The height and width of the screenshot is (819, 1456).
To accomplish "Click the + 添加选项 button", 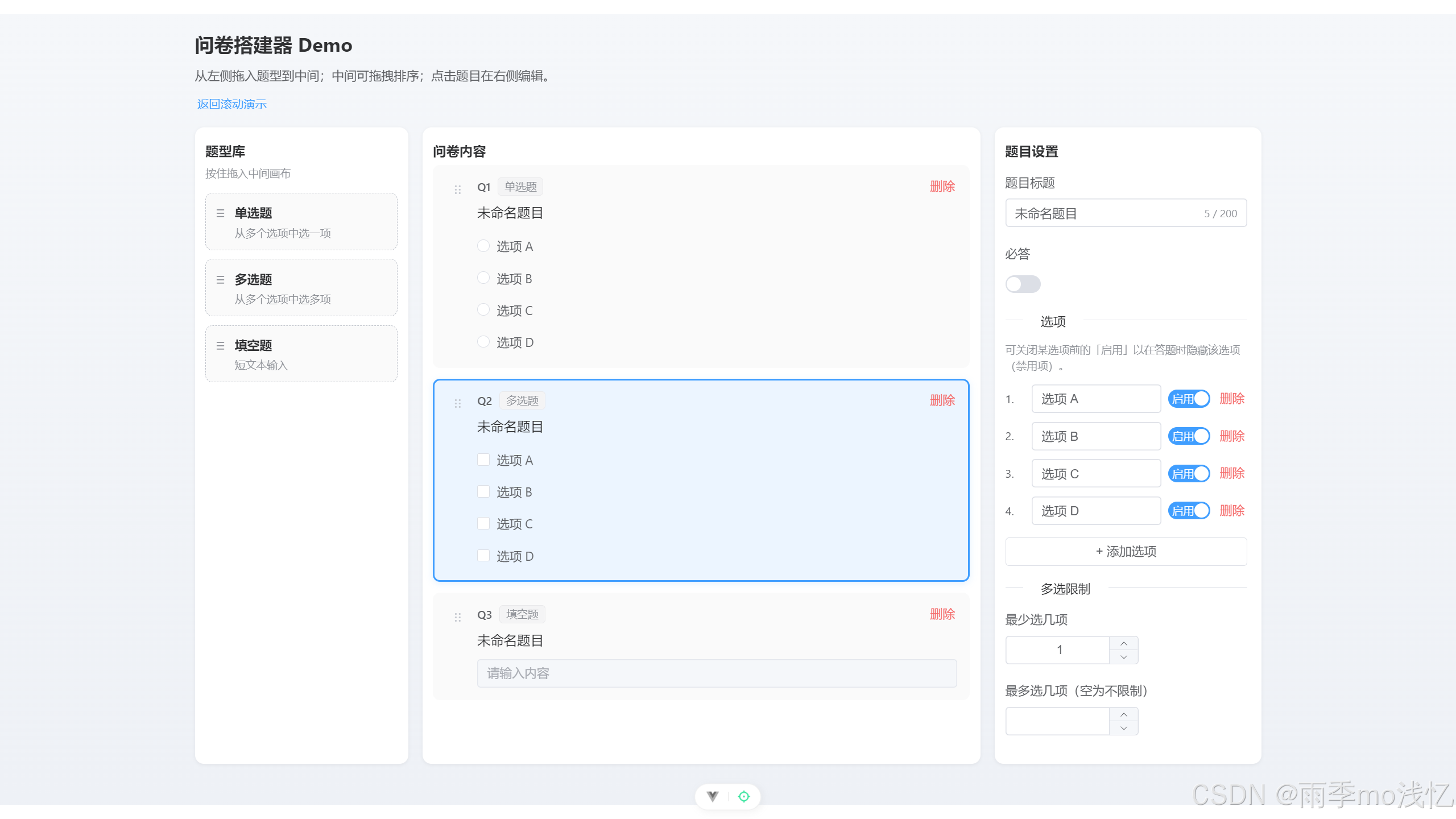I will (1126, 551).
